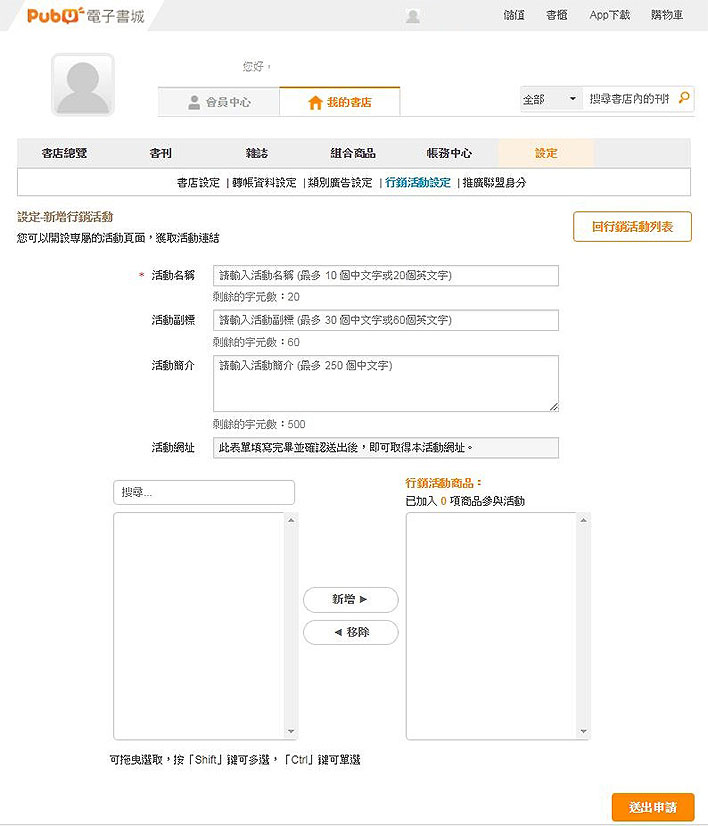
Task: Click the large profile picture placeholder
Action: [x=83, y=85]
